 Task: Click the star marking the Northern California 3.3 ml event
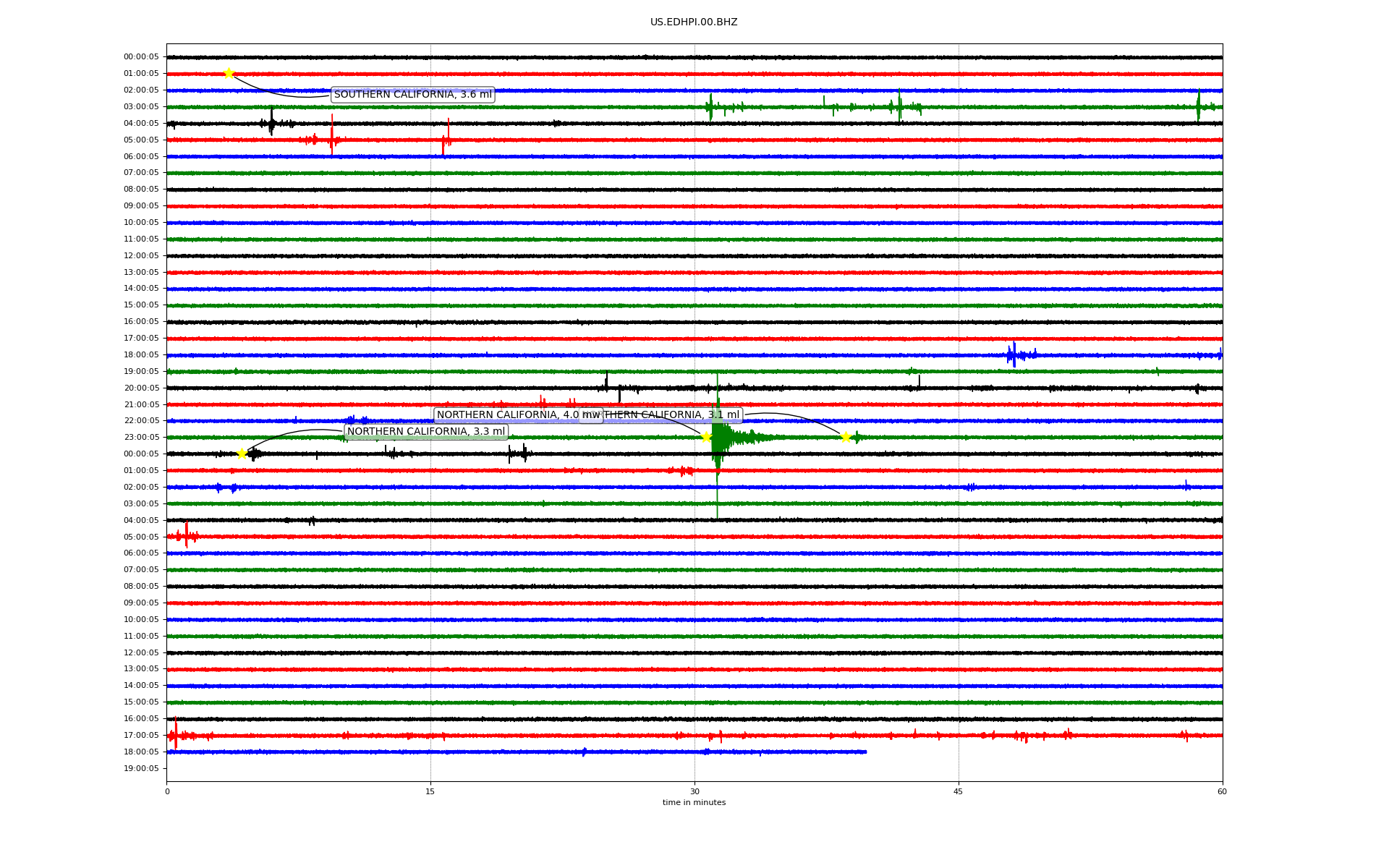(242, 454)
